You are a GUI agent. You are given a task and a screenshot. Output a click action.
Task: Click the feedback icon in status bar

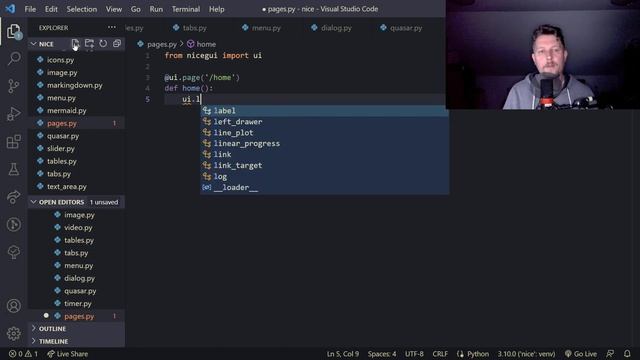point(610,354)
